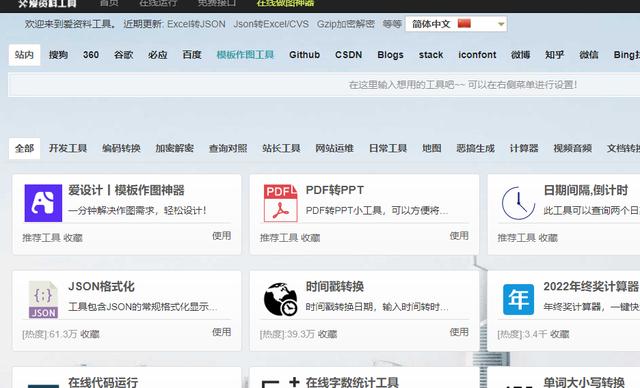Click 收藏 on the 2022年终奖计算器 card
This screenshot has height=388, width=640.
[x=560, y=335]
